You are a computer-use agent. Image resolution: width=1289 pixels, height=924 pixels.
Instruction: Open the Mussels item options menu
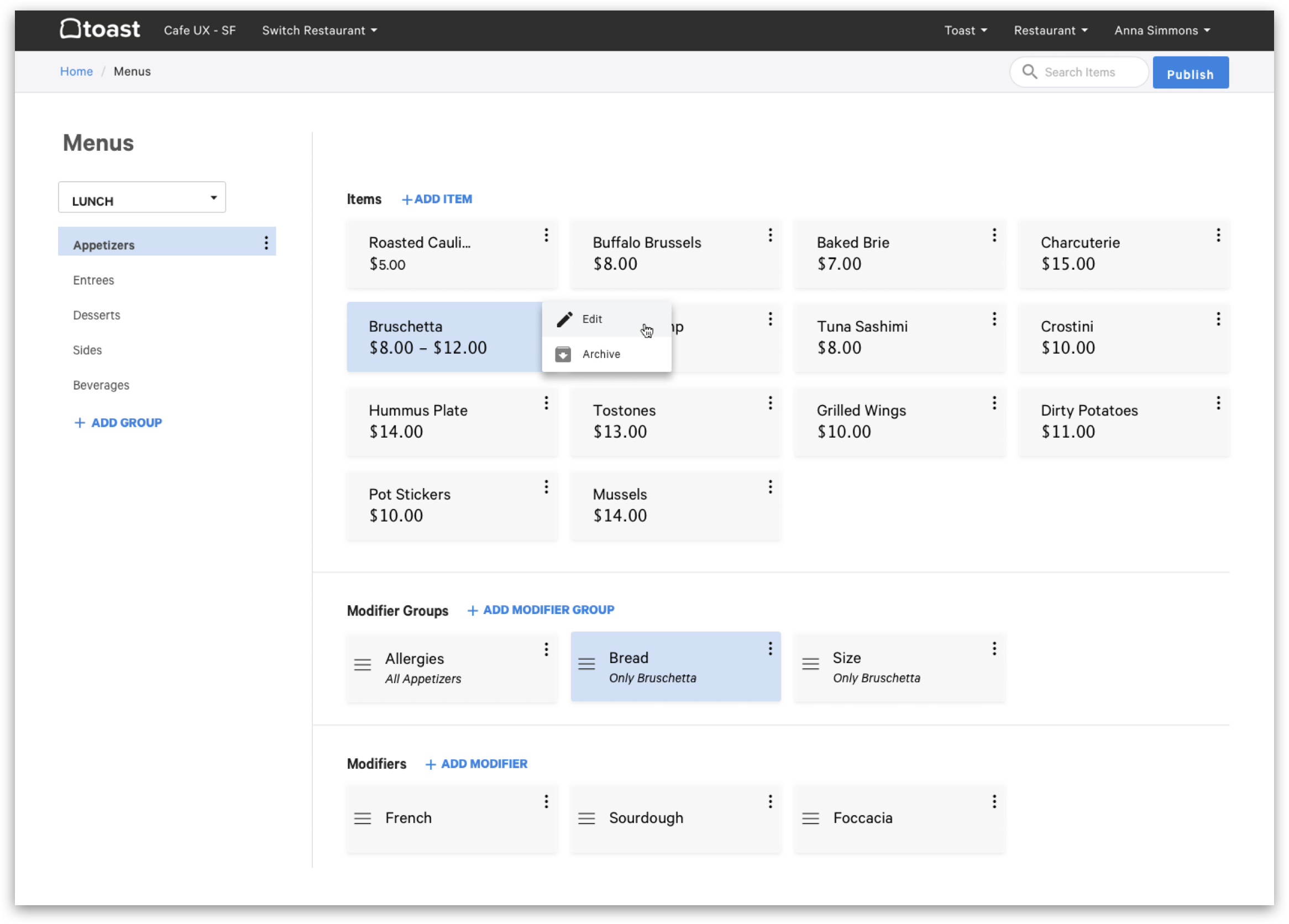click(770, 487)
